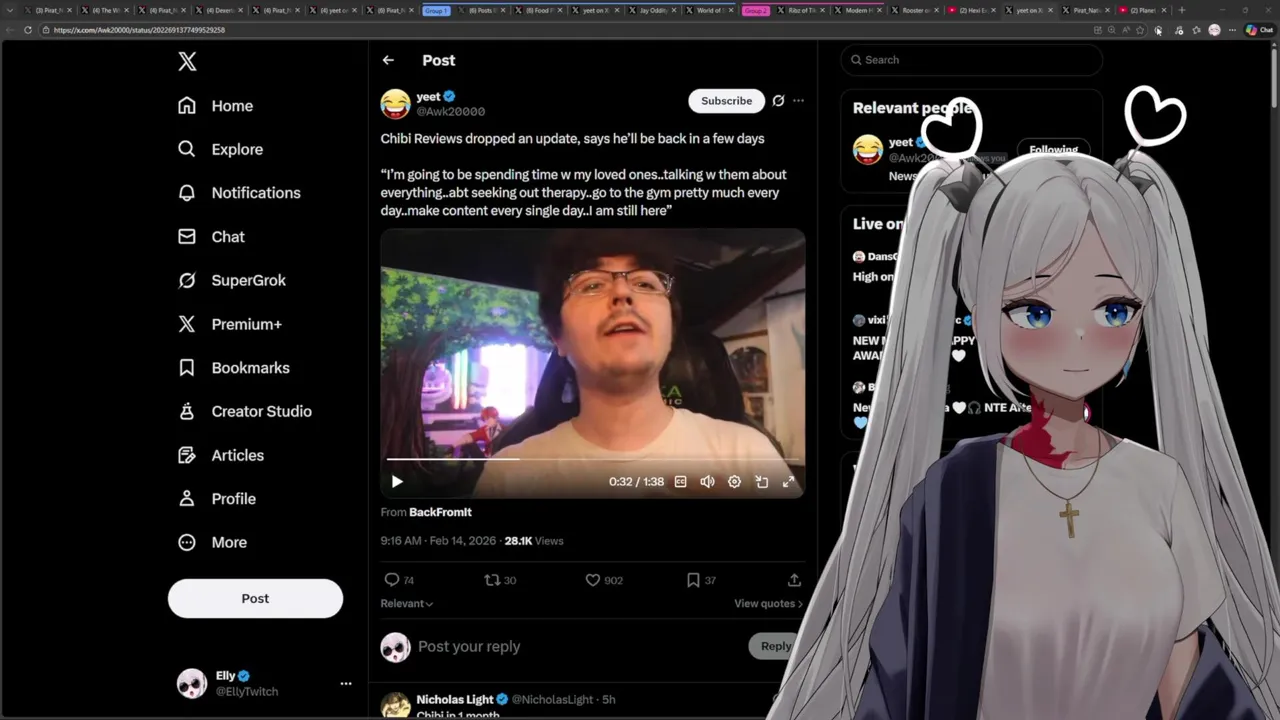This screenshot has height=720, width=1280.
Task: Mute the video with the speaker icon
Action: [707, 482]
